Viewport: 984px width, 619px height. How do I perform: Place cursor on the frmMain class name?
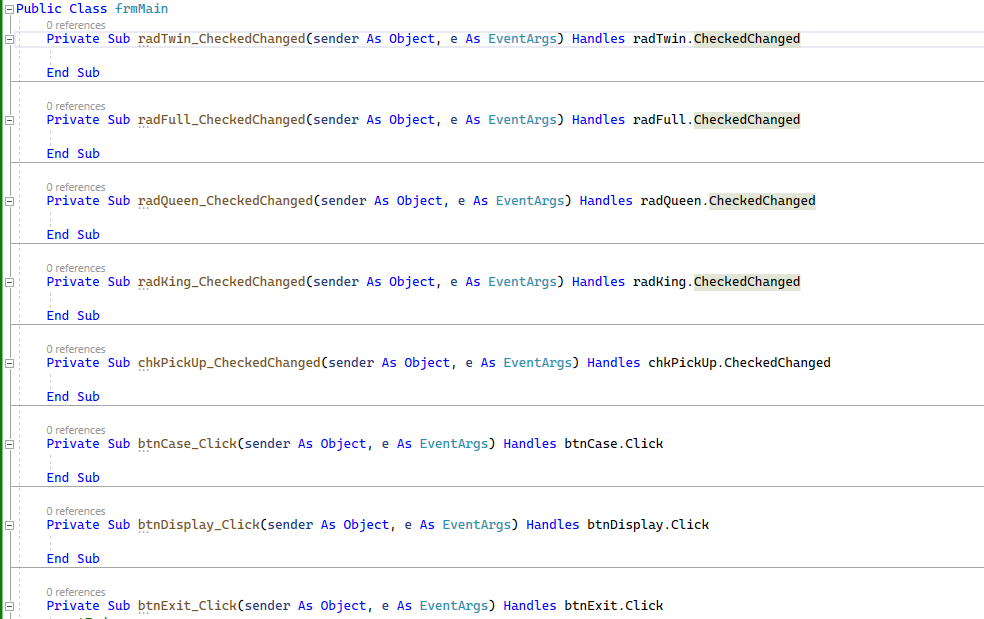[140, 8]
